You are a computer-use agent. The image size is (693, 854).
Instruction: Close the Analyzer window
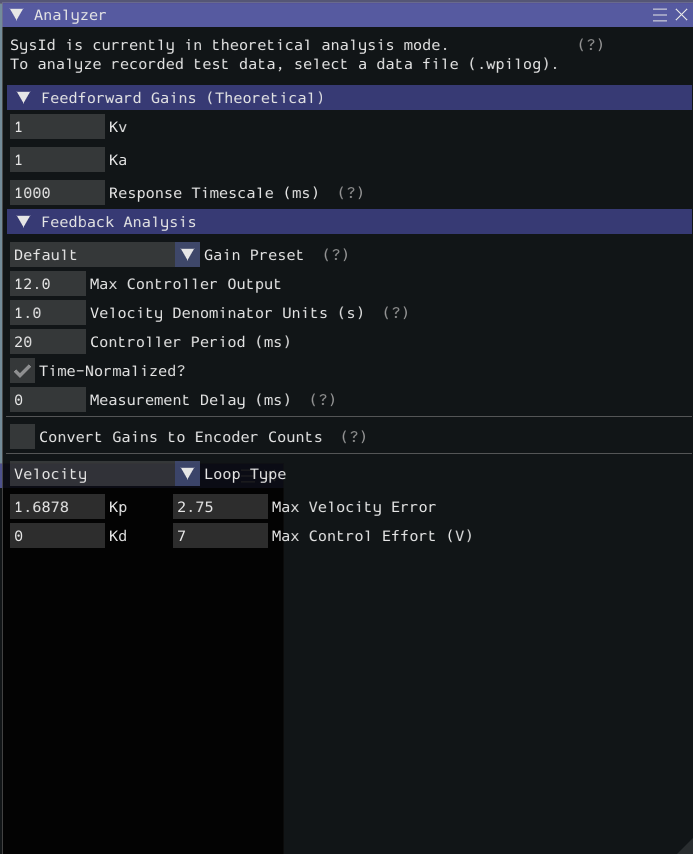(x=681, y=15)
